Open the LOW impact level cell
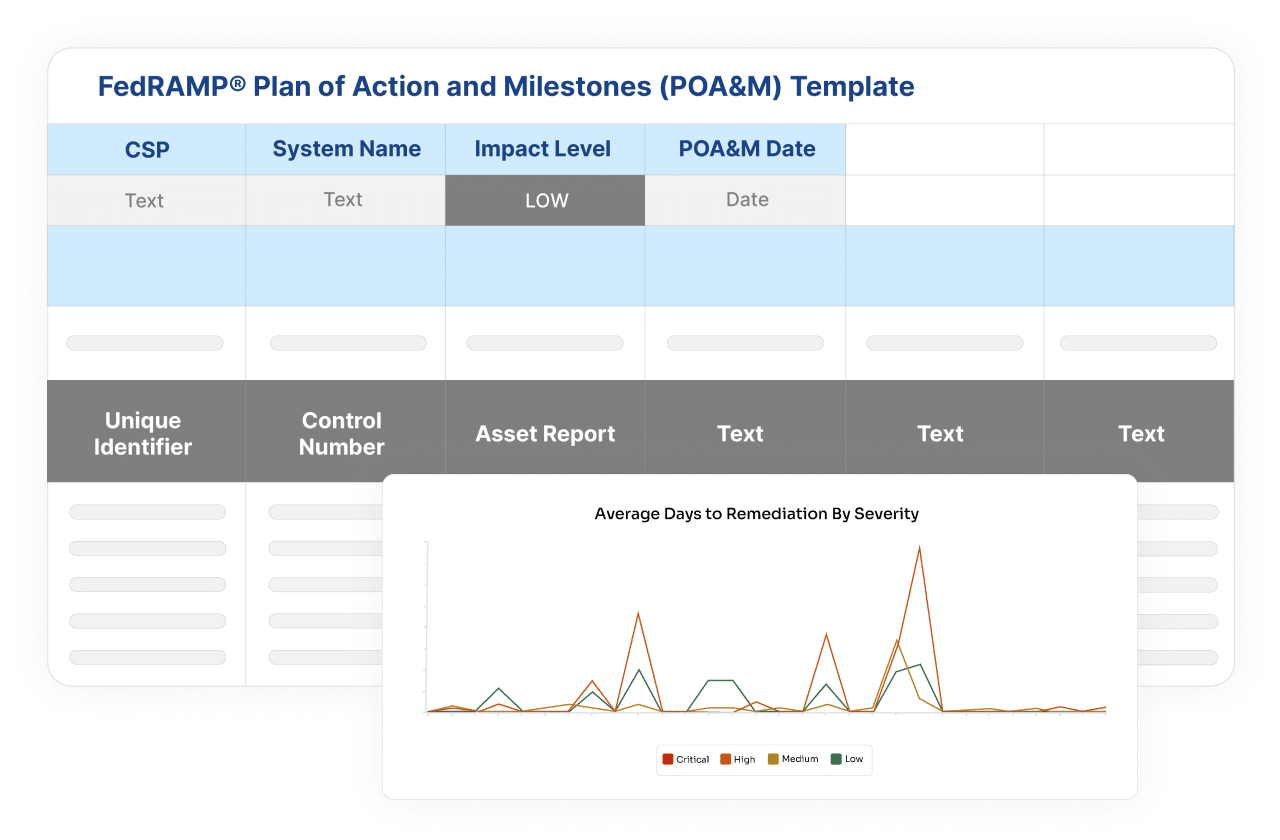The height and width of the screenshot is (840, 1280). pos(546,201)
